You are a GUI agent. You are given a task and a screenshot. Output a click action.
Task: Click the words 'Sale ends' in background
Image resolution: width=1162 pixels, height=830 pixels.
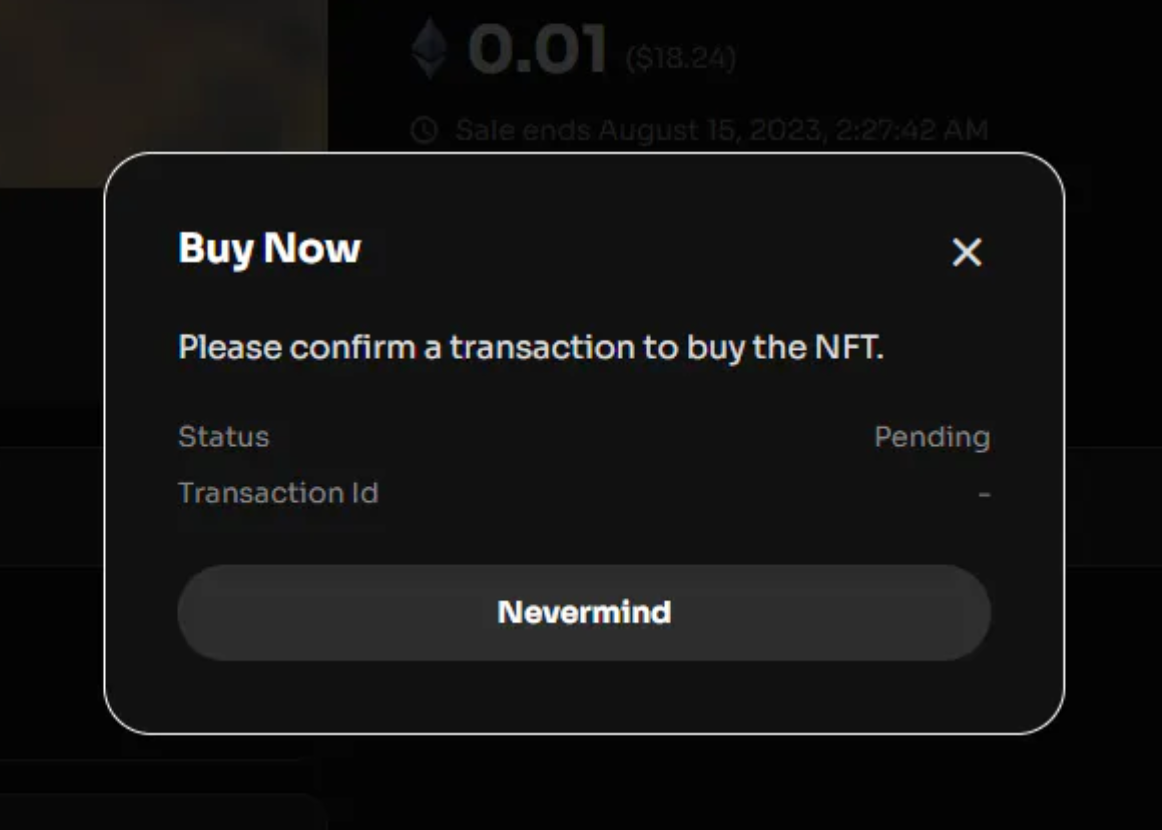[523, 130]
